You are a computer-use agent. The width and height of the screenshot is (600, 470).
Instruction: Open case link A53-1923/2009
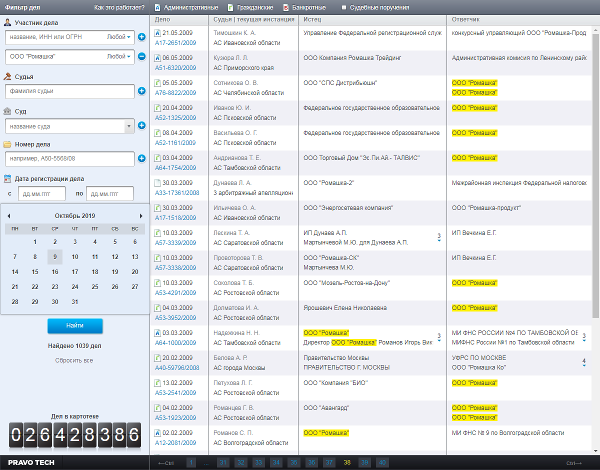[x=175, y=418]
